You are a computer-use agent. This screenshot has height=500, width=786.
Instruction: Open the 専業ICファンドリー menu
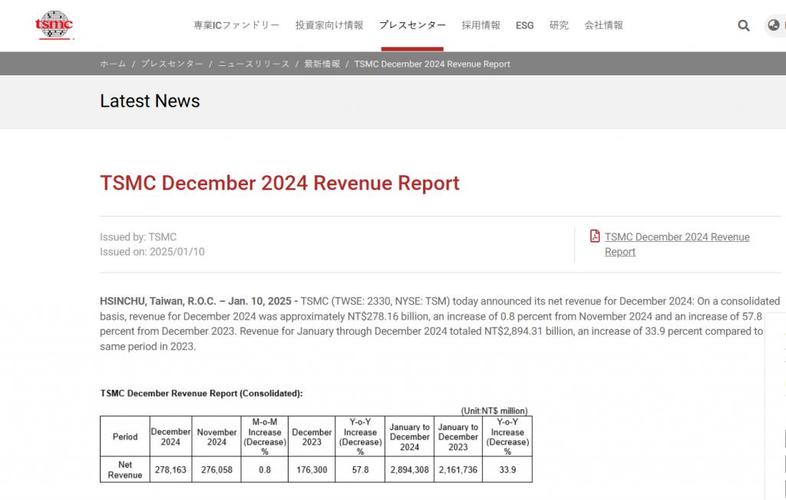236,25
